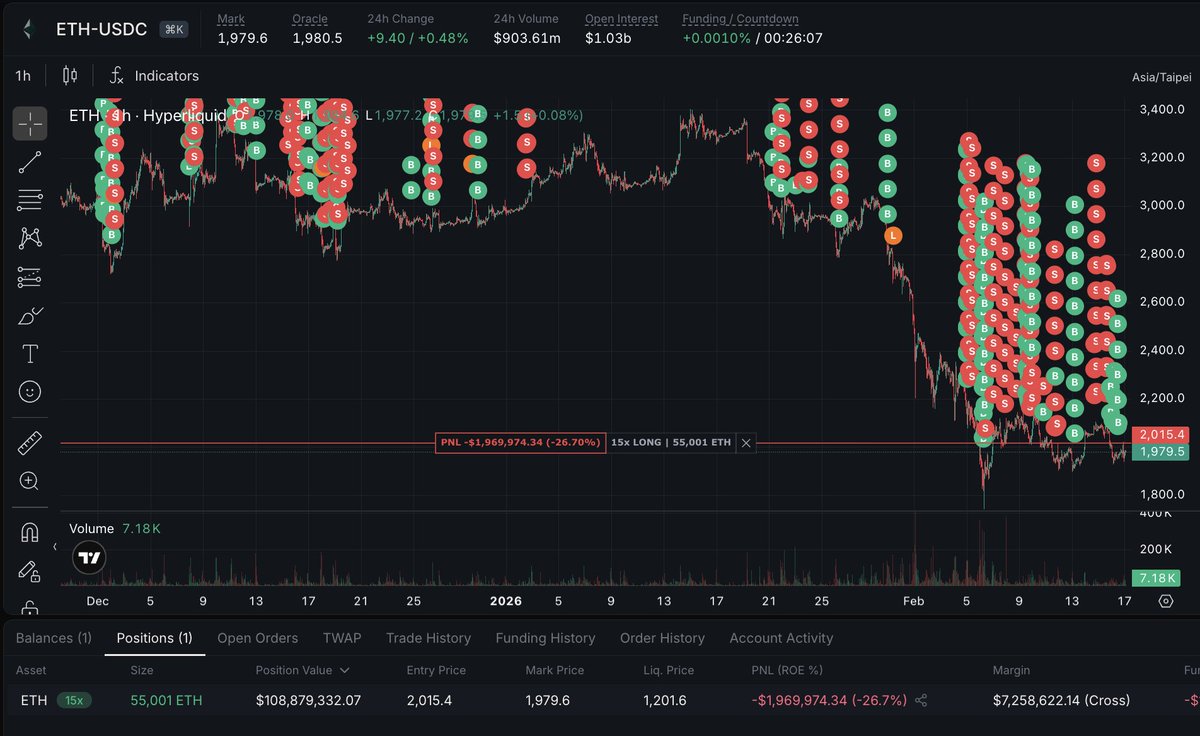Change the 1h timeframe interval

coord(23,75)
